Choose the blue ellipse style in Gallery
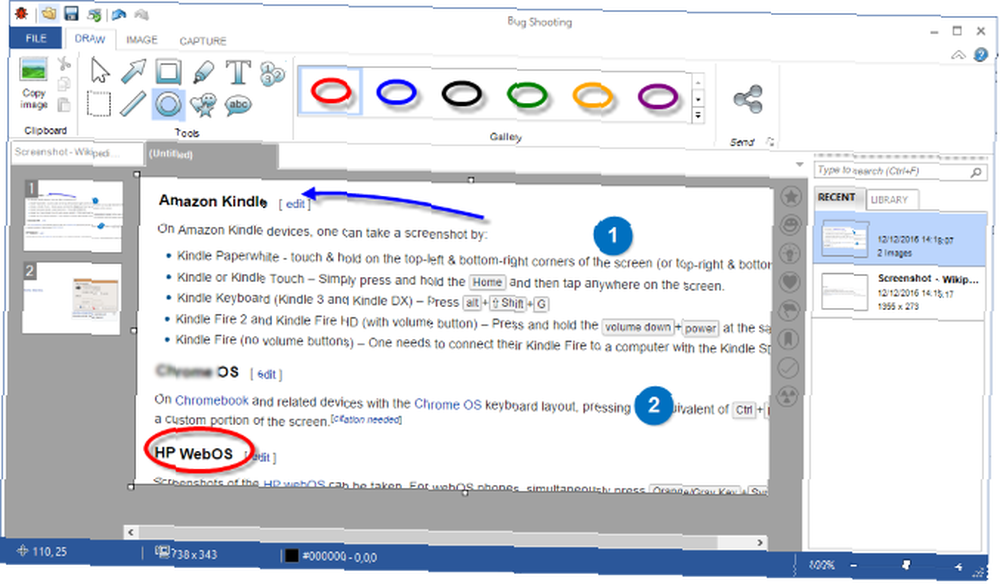1000x584 pixels. [396, 92]
